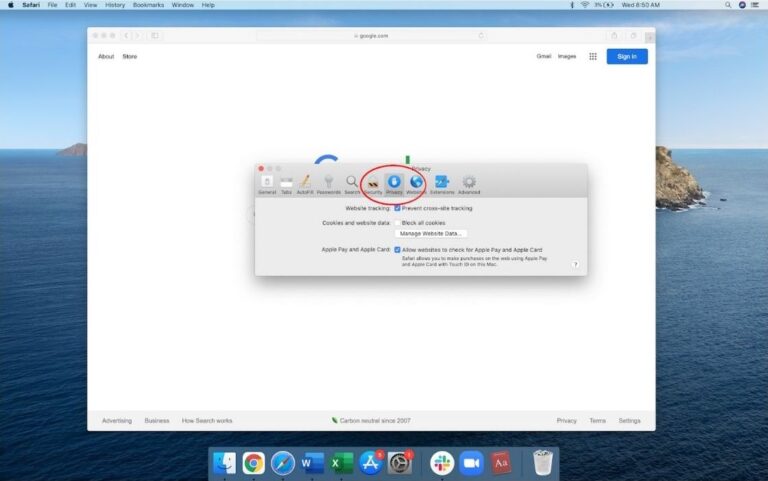Click the google.com address bar
Screen dimensions: 768x481
[370, 35]
